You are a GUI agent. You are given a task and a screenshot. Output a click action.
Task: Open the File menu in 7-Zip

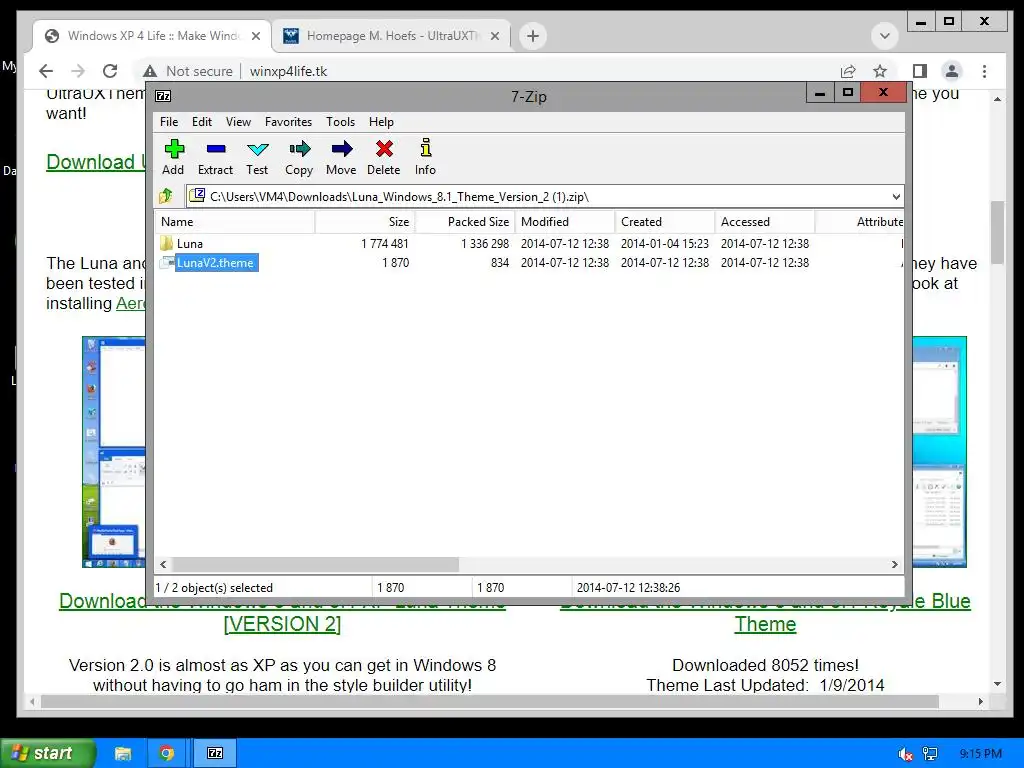click(x=168, y=121)
